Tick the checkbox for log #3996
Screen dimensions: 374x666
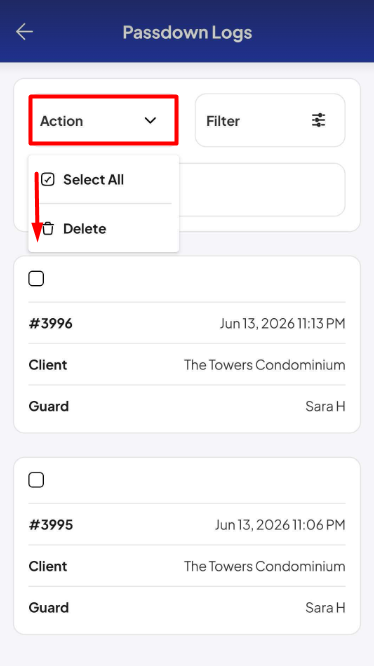pyautogui.click(x=36, y=279)
